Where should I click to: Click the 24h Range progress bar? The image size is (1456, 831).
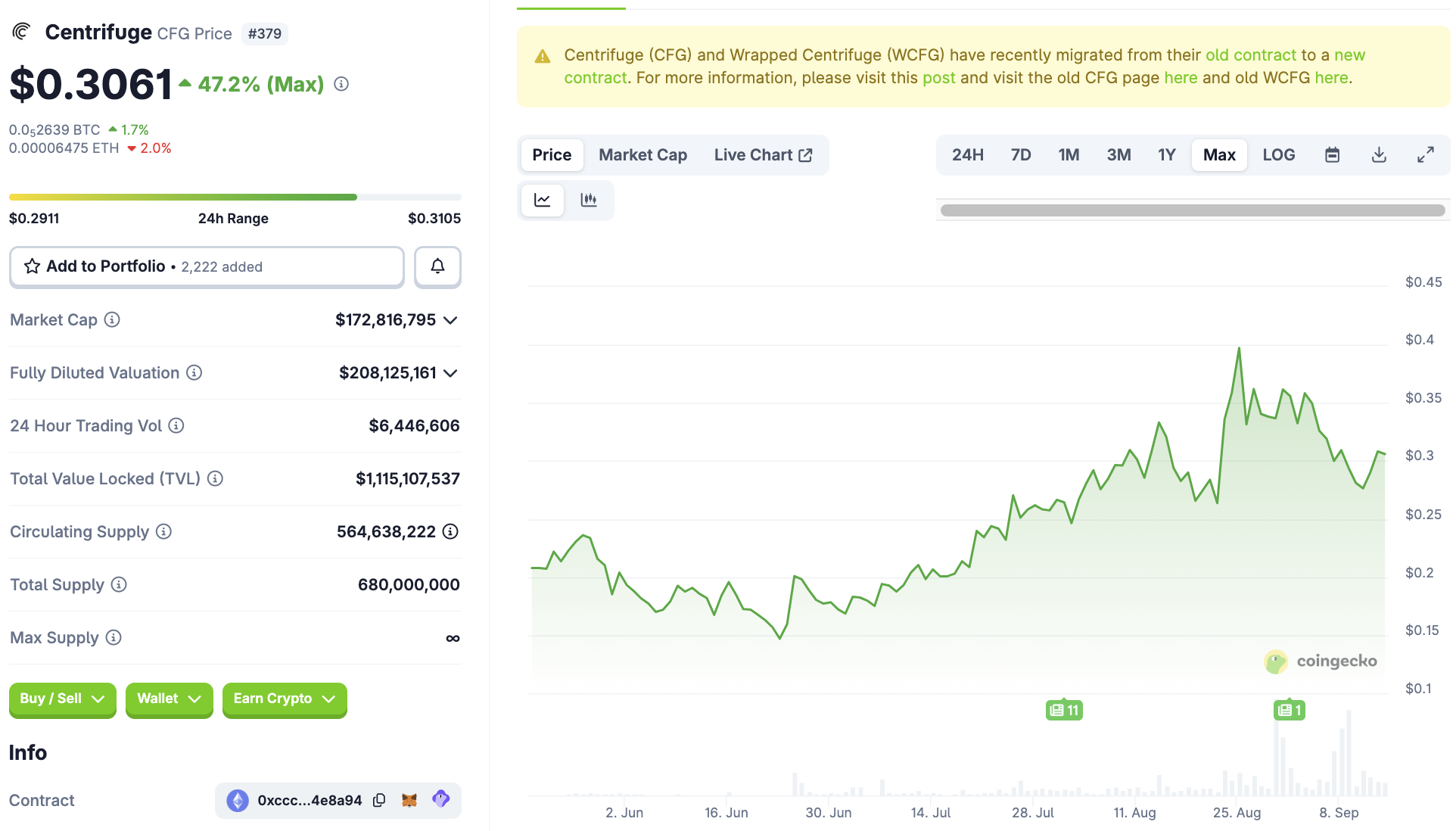coord(235,197)
